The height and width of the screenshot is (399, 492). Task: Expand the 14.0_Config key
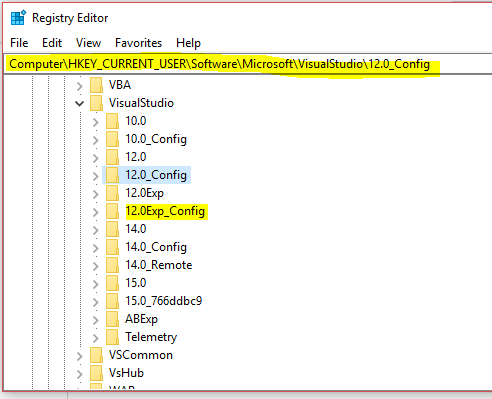tap(96, 248)
